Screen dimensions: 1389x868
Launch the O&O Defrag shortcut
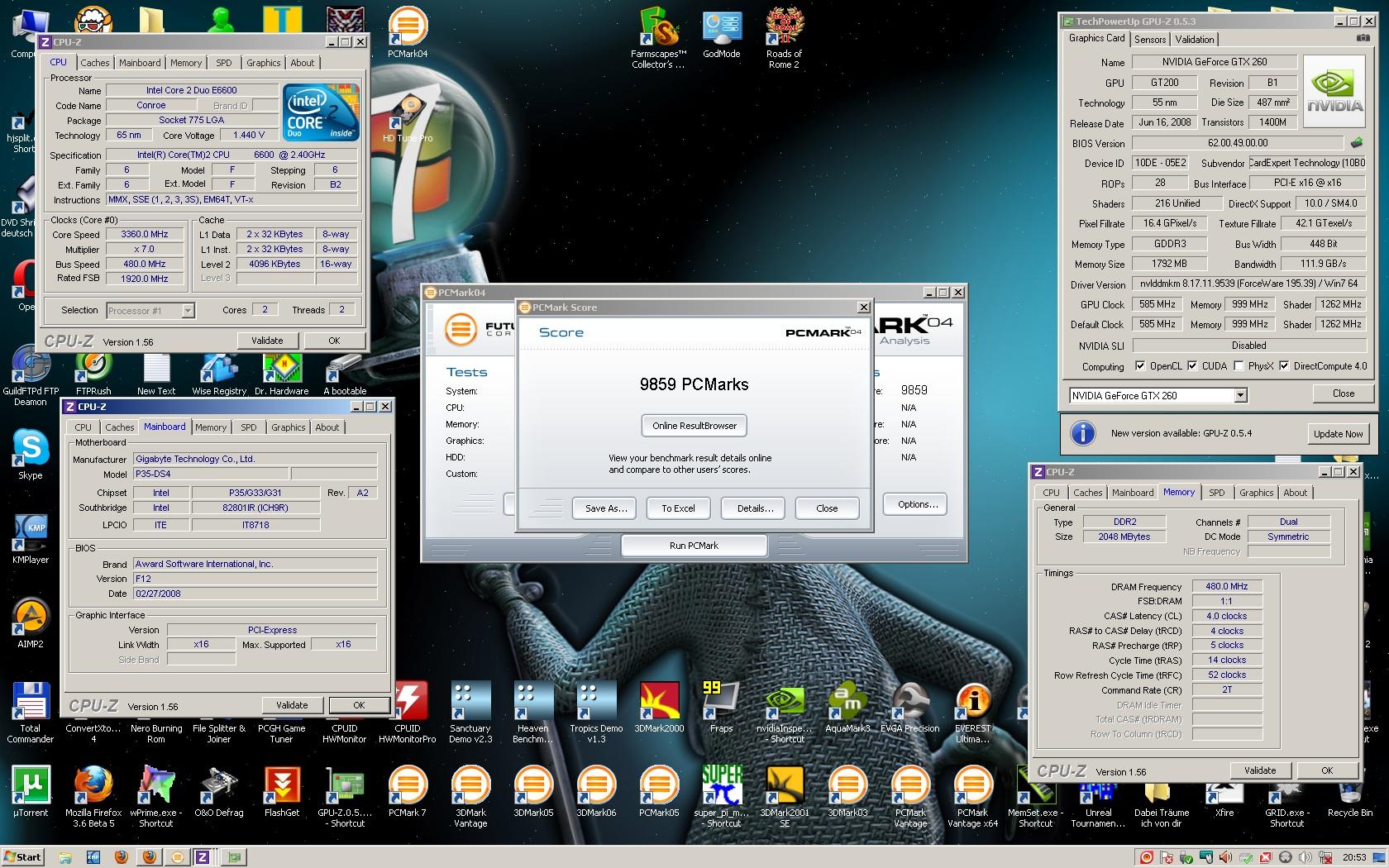click(219, 791)
